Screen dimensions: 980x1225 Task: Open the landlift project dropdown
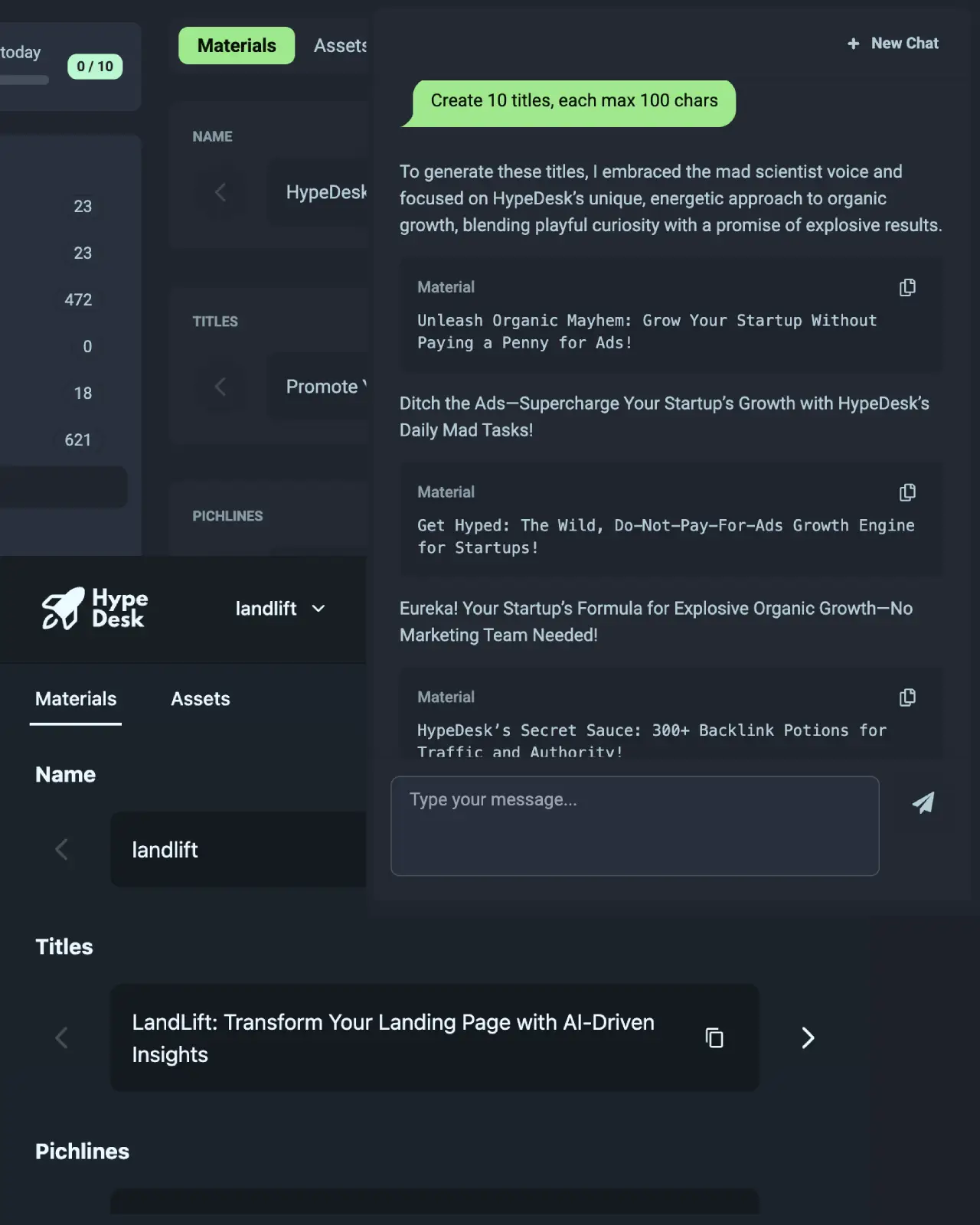(x=280, y=609)
